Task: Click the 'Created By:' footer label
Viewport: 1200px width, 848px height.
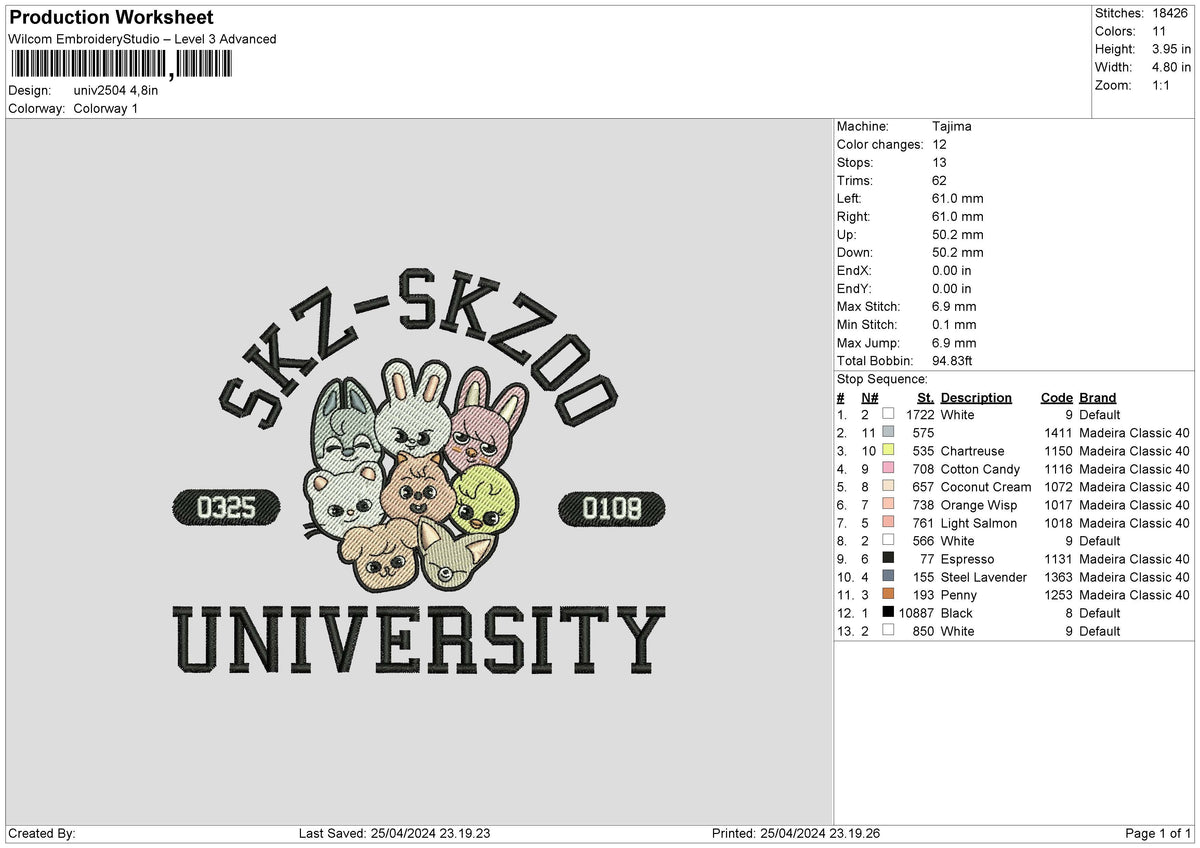Action: (x=42, y=833)
